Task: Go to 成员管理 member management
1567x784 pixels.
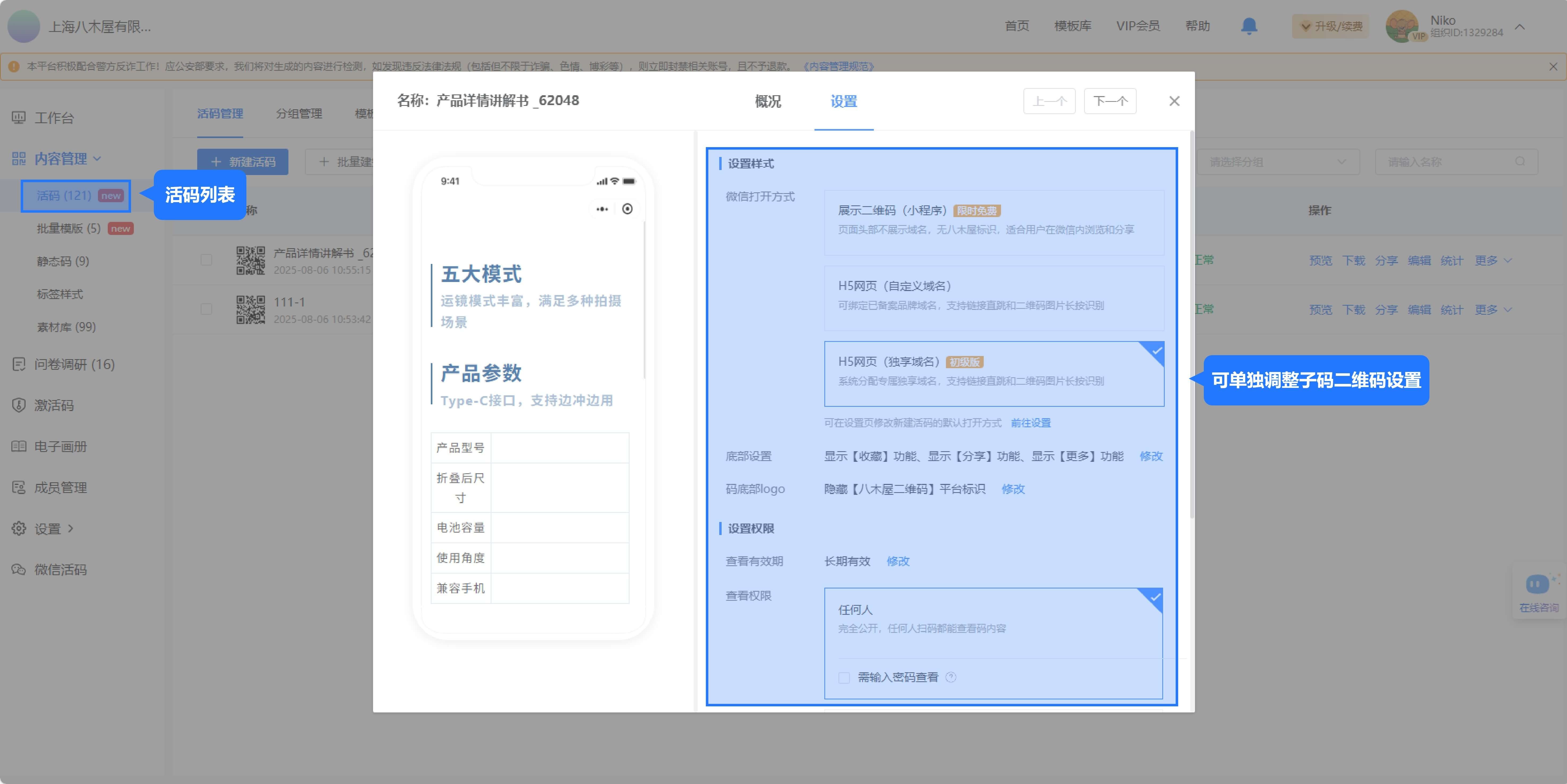Action: [x=61, y=487]
